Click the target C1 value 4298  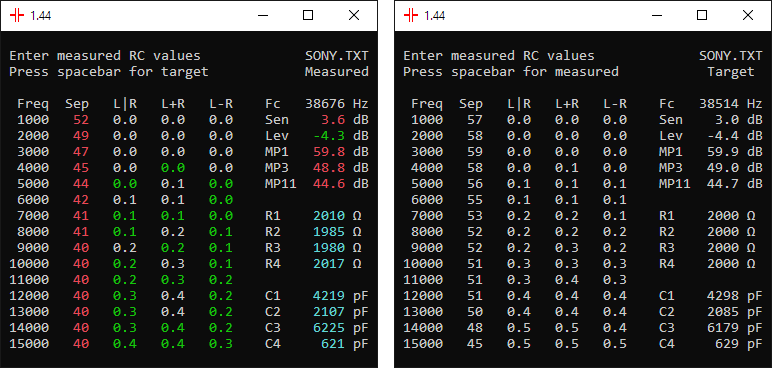pyautogui.click(x=723, y=296)
